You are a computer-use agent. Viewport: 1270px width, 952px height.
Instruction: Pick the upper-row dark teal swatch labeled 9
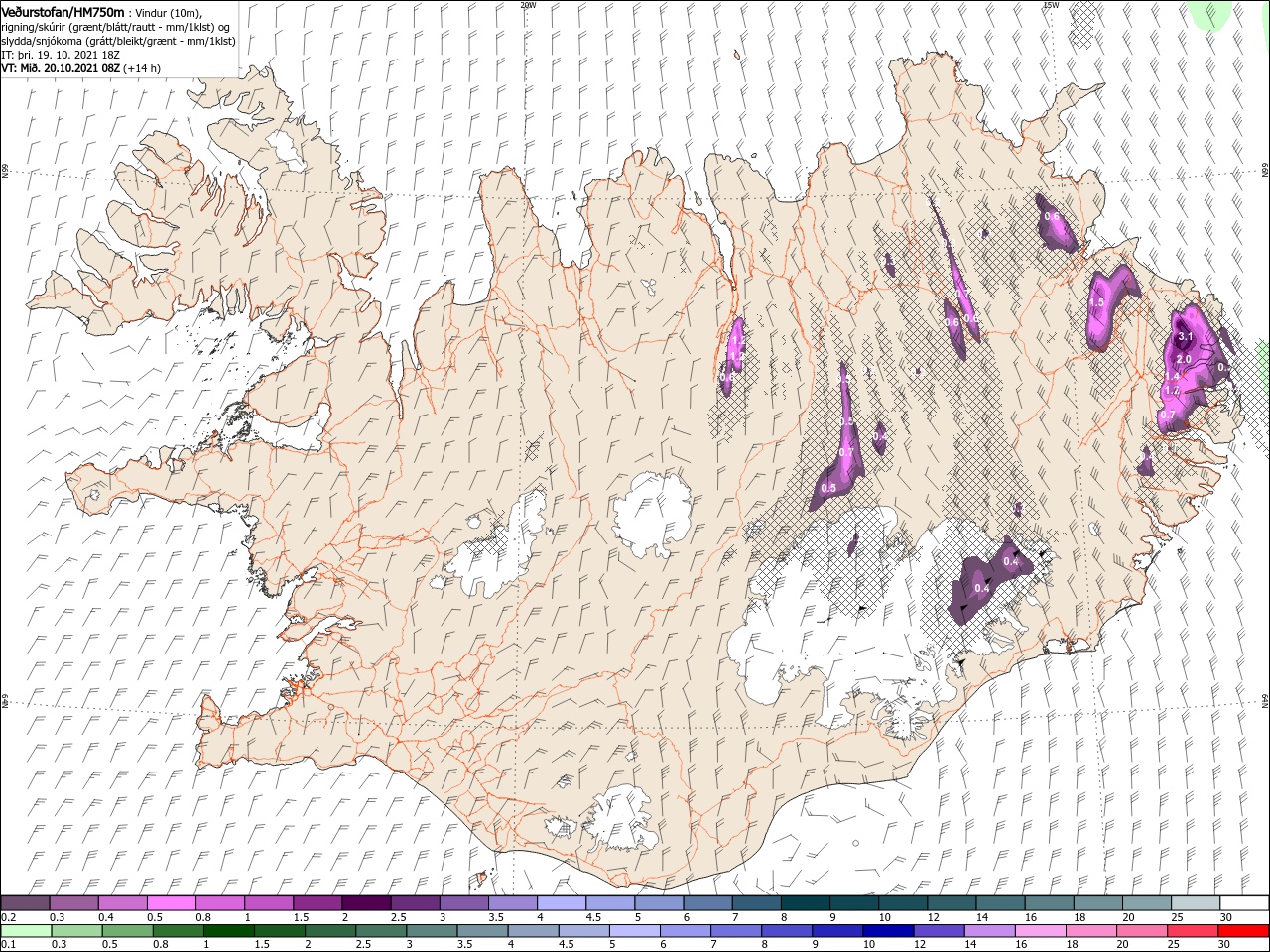point(854,903)
